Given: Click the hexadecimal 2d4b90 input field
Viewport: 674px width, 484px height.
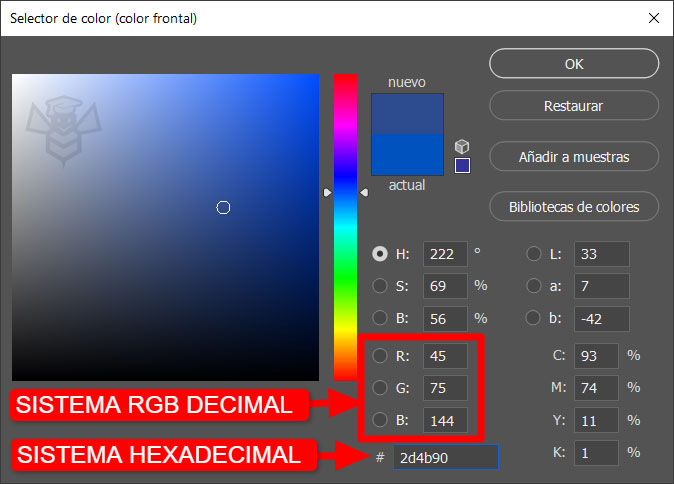Looking at the screenshot, I should (x=445, y=456).
